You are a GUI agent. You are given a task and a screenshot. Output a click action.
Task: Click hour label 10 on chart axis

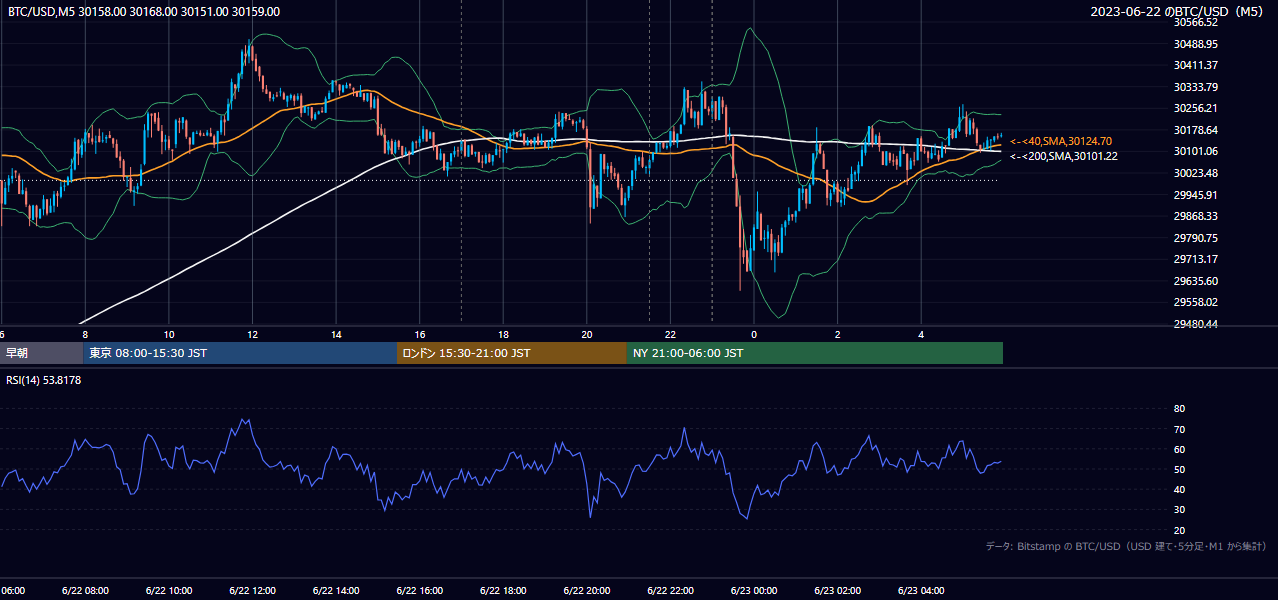coord(169,335)
